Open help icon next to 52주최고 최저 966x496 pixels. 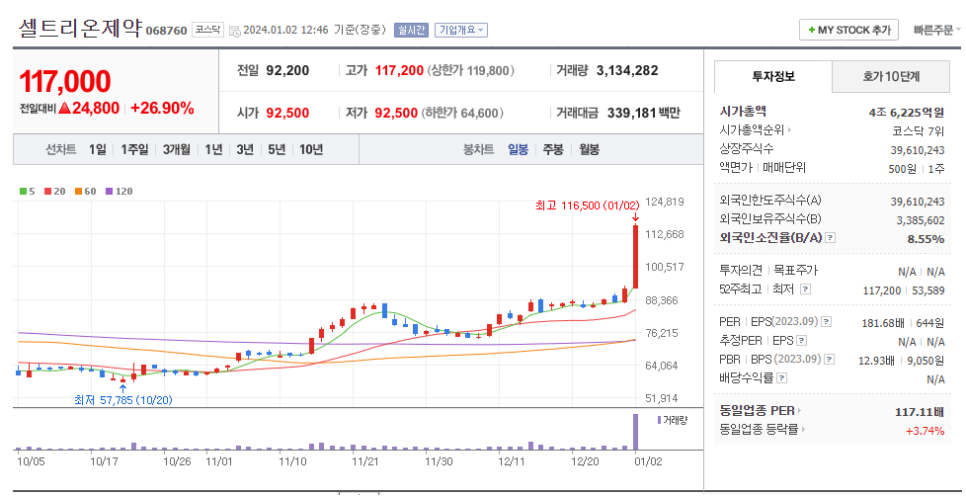805,288
